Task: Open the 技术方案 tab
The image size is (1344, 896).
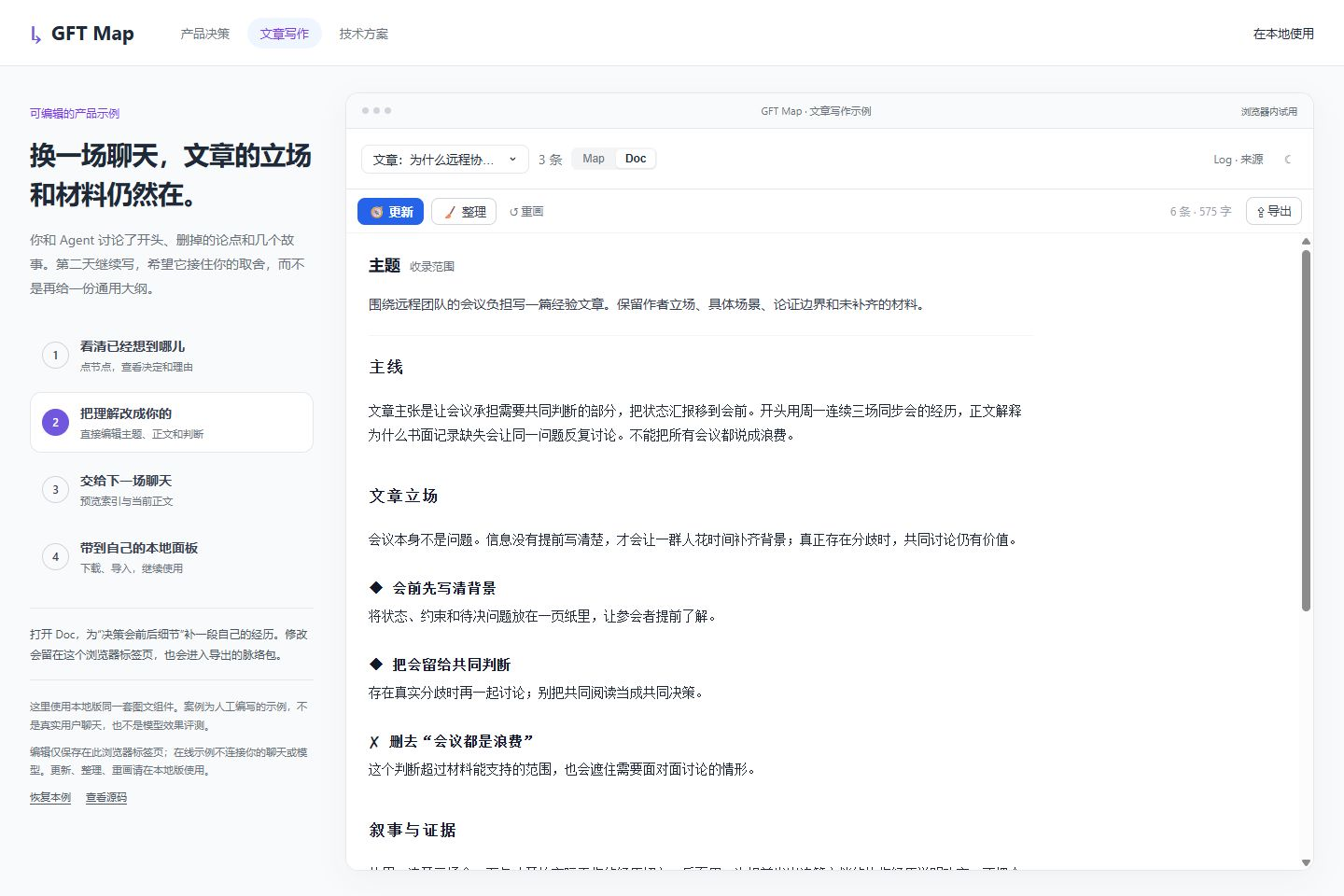Action: (364, 34)
